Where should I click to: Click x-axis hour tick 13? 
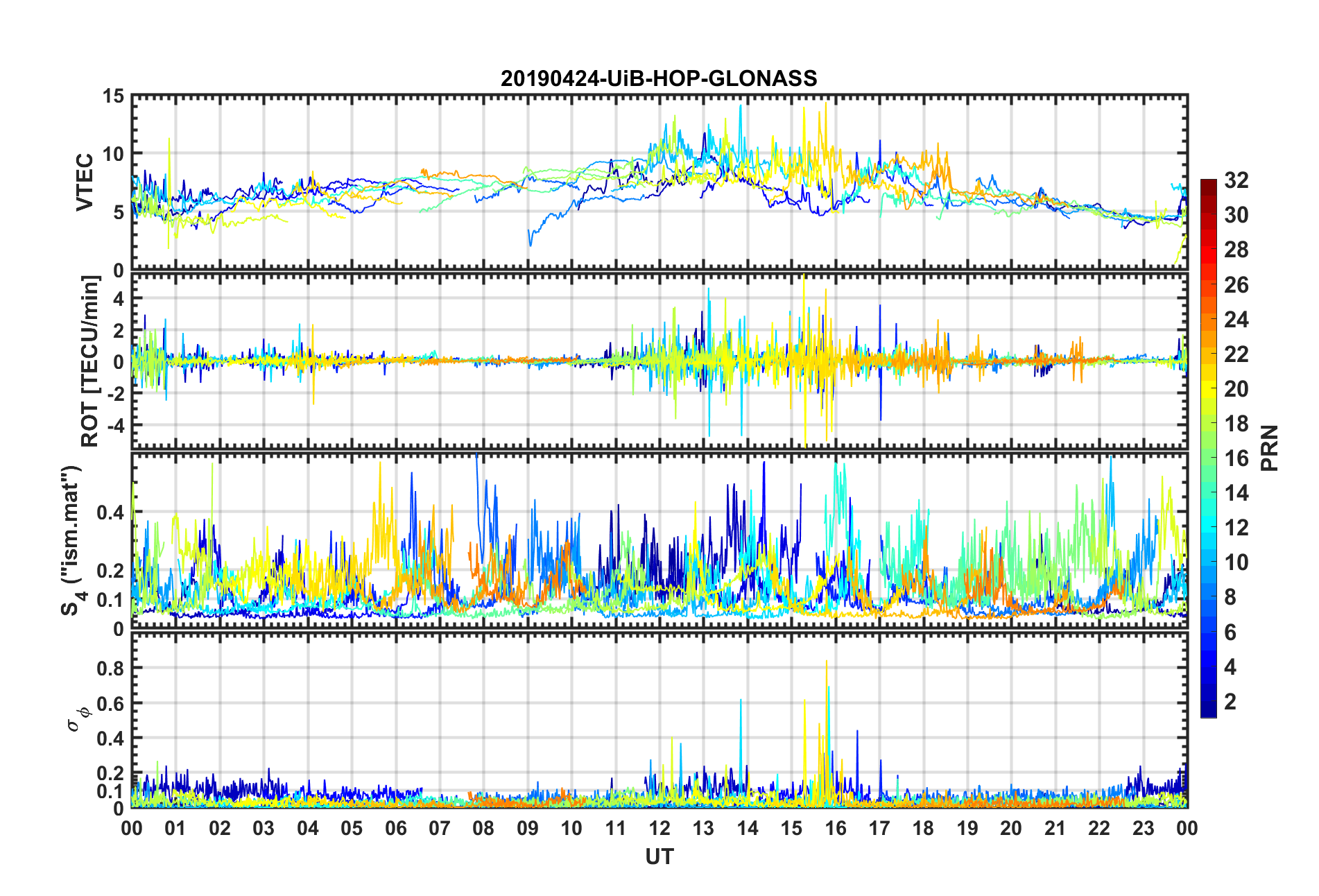(703, 828)
